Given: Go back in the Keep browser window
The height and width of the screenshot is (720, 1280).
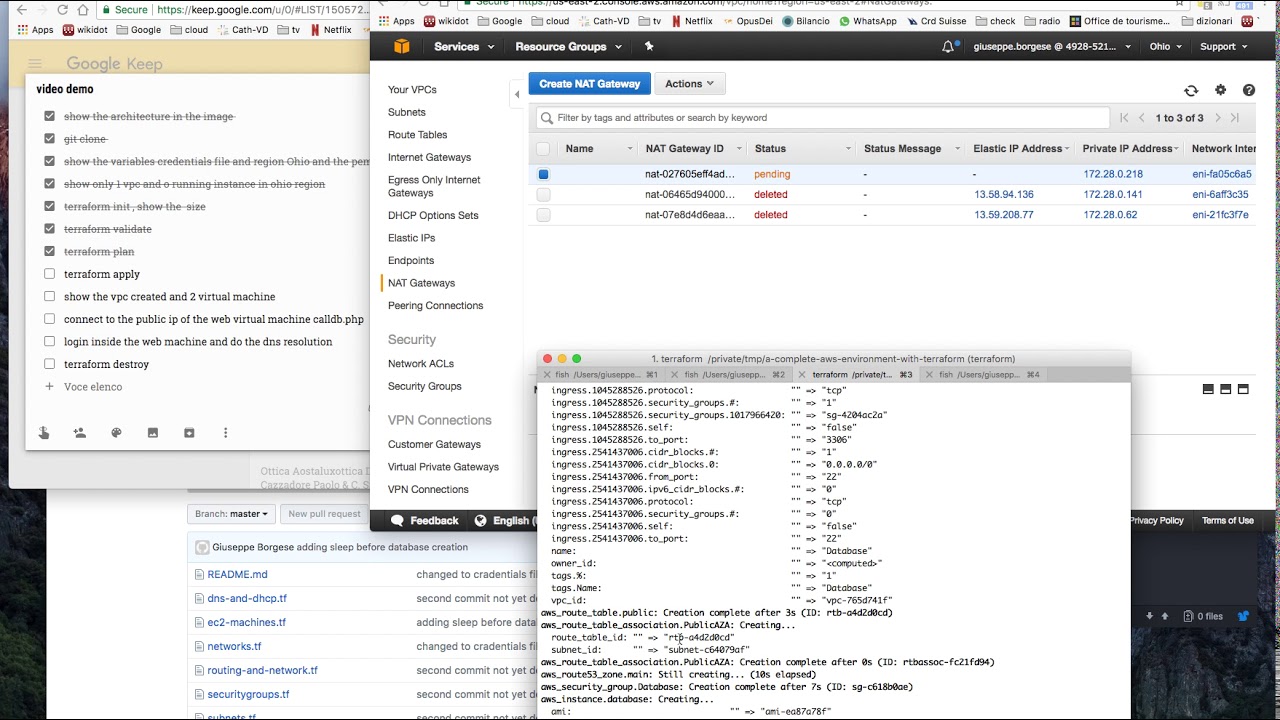Looking at the screenshot, I should click(22, 10).
